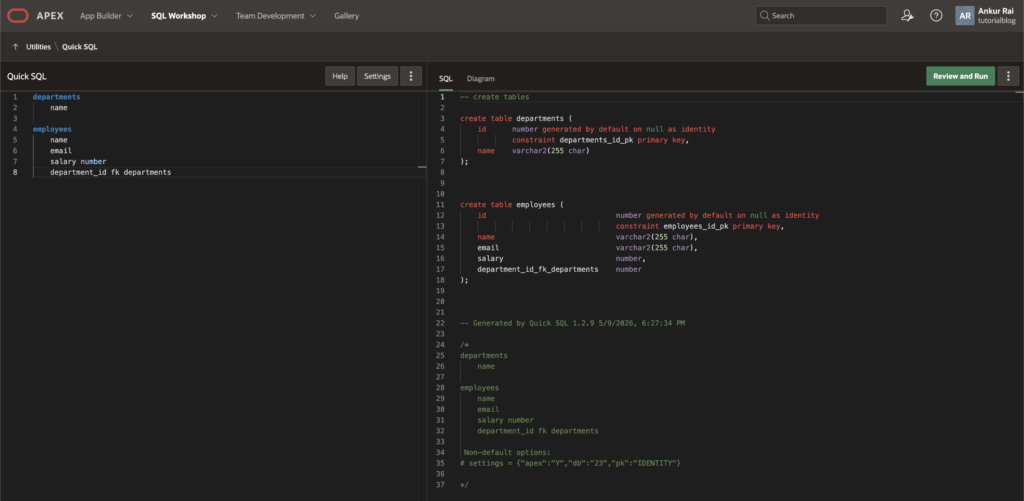Image resolution: width=1024 pixels, height=501 pixels.
Task: Go to Gallery
Action: click(347, 16)
